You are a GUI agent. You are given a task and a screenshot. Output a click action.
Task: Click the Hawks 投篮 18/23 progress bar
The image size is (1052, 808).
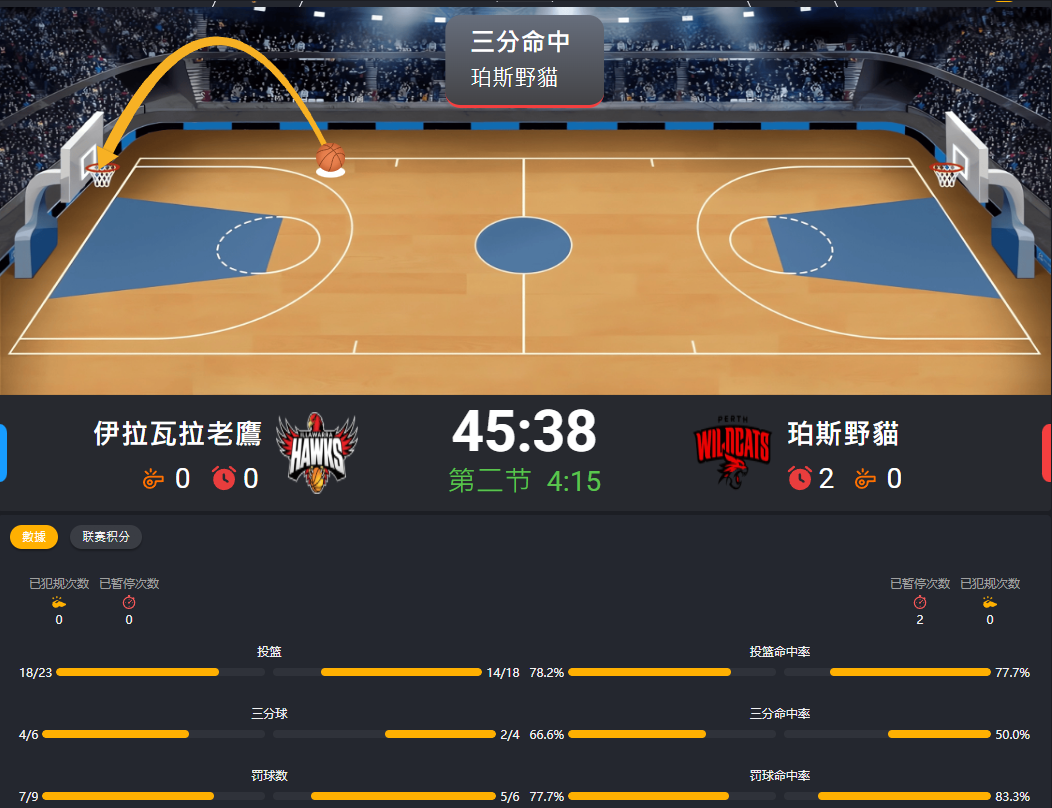160,672
